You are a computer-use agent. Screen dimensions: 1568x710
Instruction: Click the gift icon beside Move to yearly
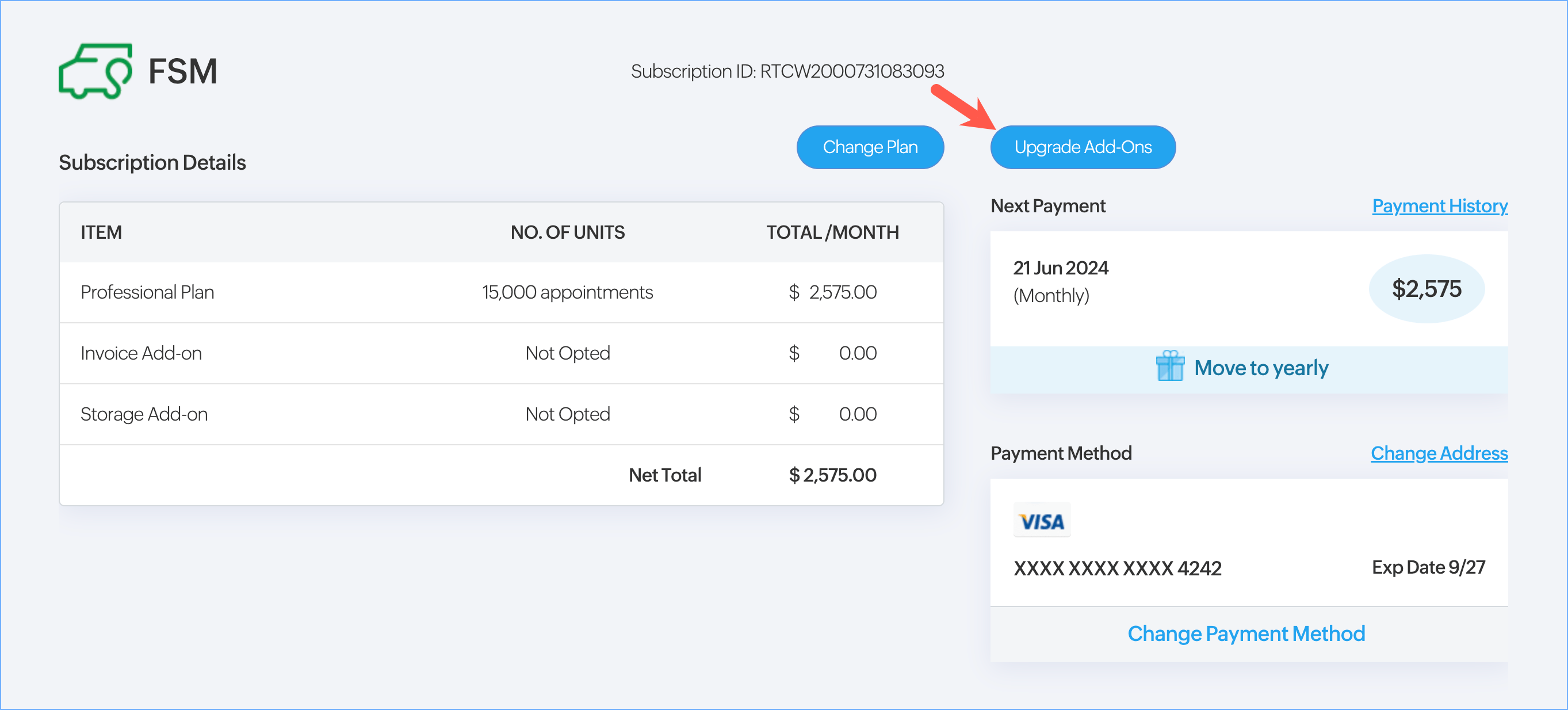pyautogui.click(x=1169, y=366)
